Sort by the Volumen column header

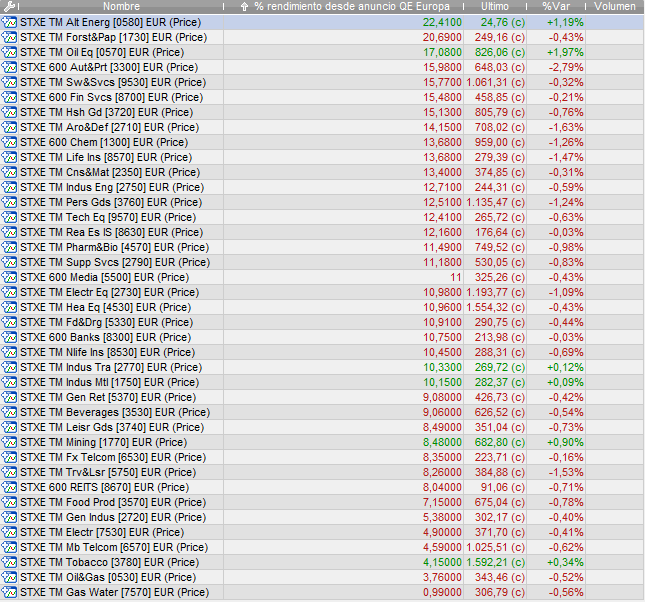pyautogui.click(x=615, y=7)
